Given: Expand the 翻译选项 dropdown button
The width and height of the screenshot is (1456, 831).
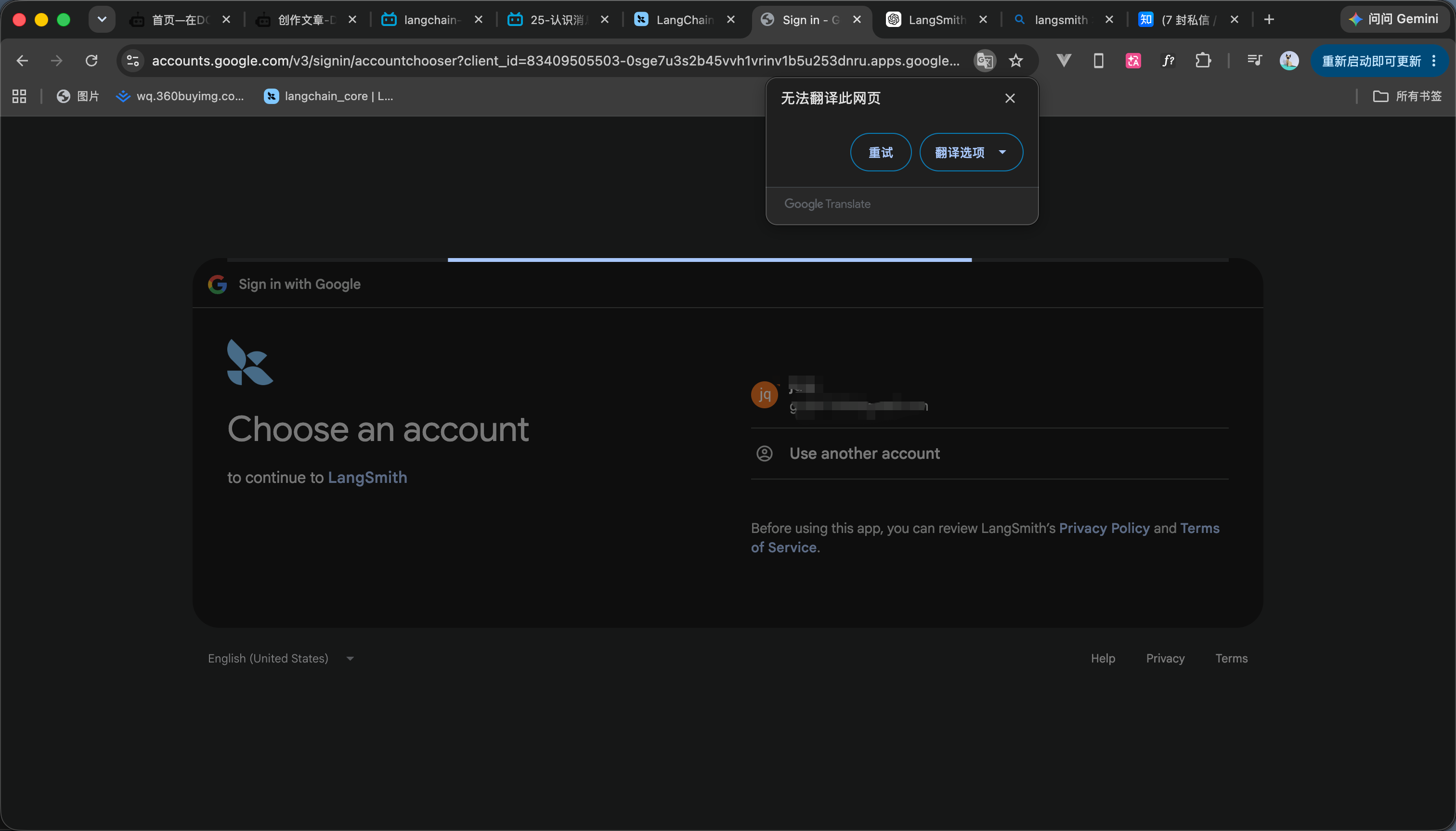Looking at the screenshot, I should pos(971,153).
